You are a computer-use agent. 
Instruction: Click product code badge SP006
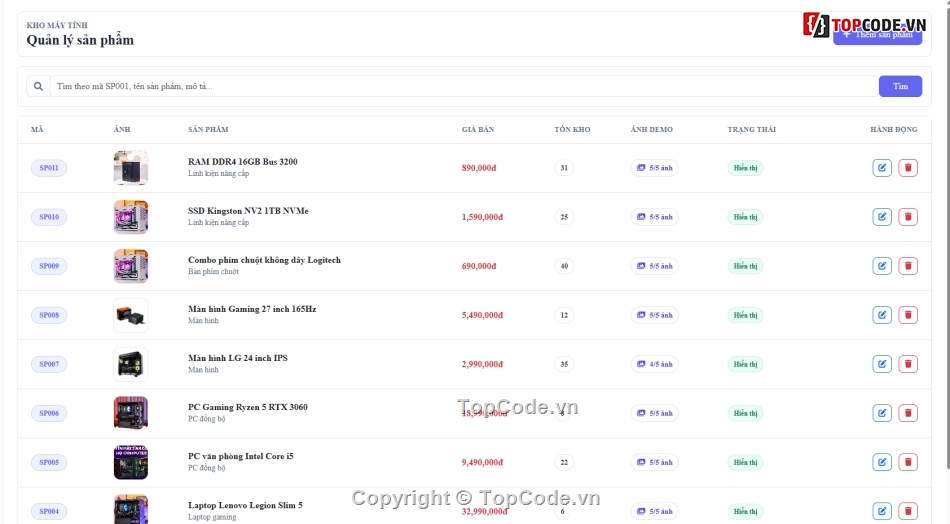pyautogui.click(x=49, y=413)
